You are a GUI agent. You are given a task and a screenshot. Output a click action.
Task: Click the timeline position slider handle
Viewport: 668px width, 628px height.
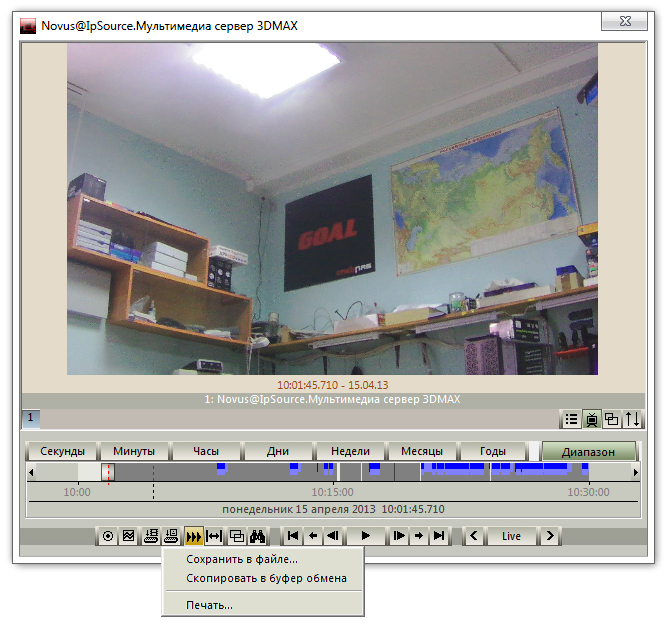click(108, 472)
